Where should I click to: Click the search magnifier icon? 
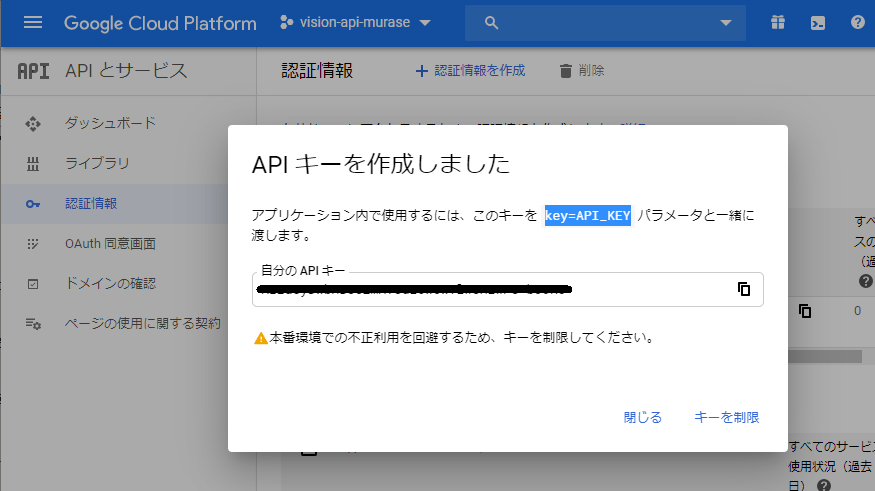pyautogui.click(x=491, y=23)
